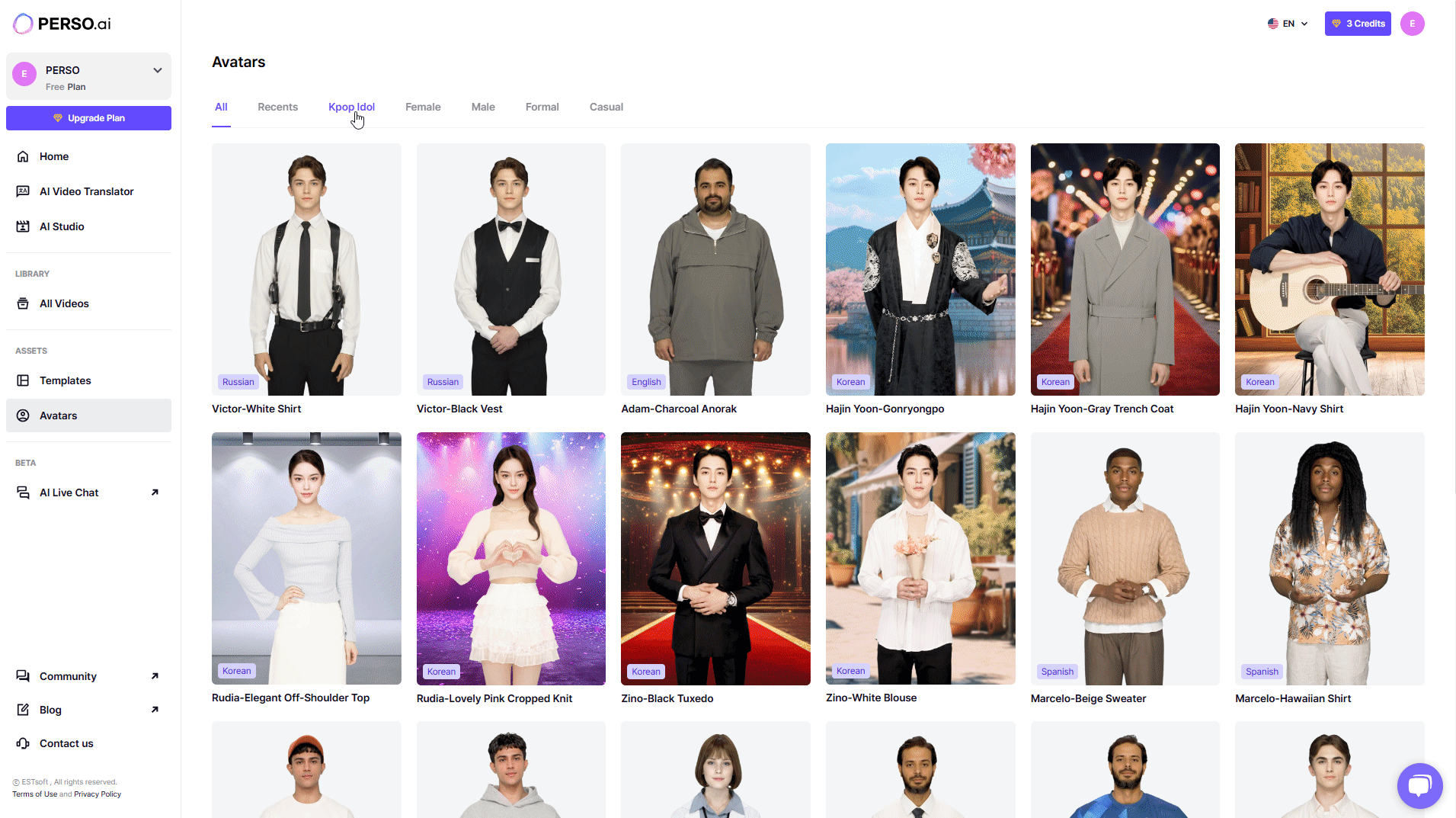Click Korean tag on Zino-Black Tuxedo
This screenshot has height=818, width=1456.
[x=646, y=672]
